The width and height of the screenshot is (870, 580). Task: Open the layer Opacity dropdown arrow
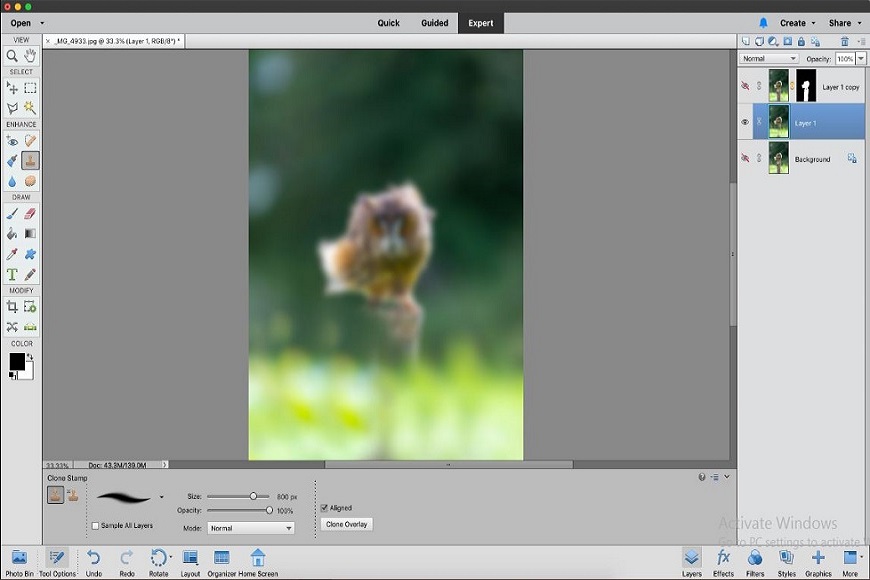pyautogui.click(x=861, y=58)
